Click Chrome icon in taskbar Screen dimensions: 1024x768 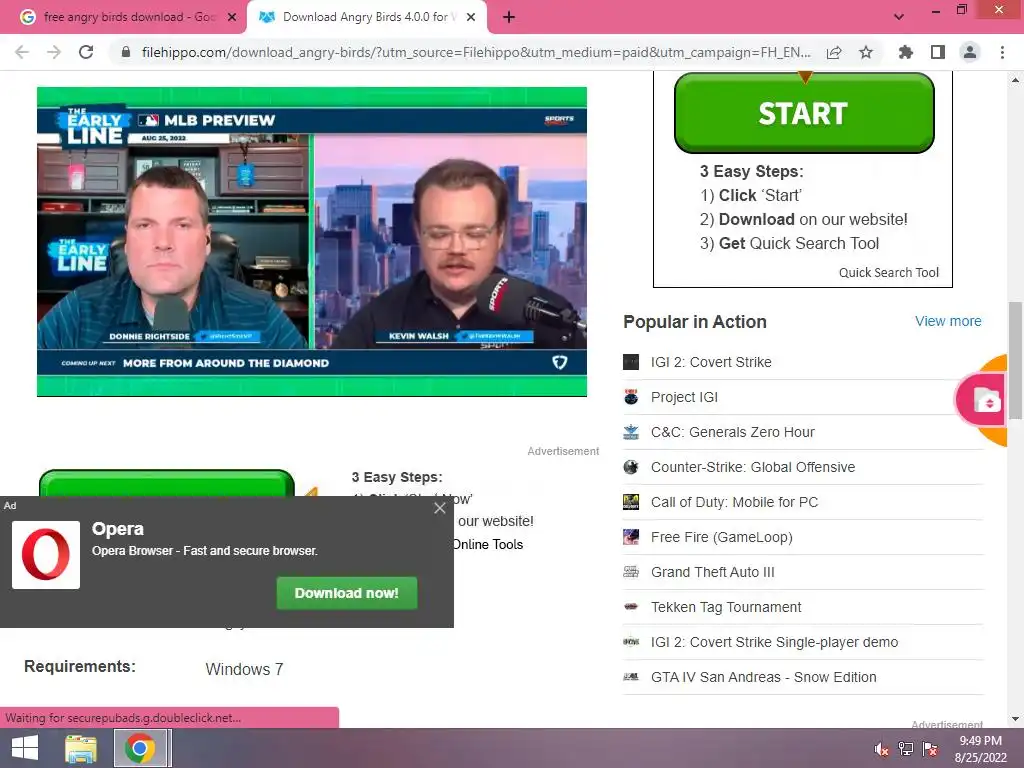coord(140,748)
